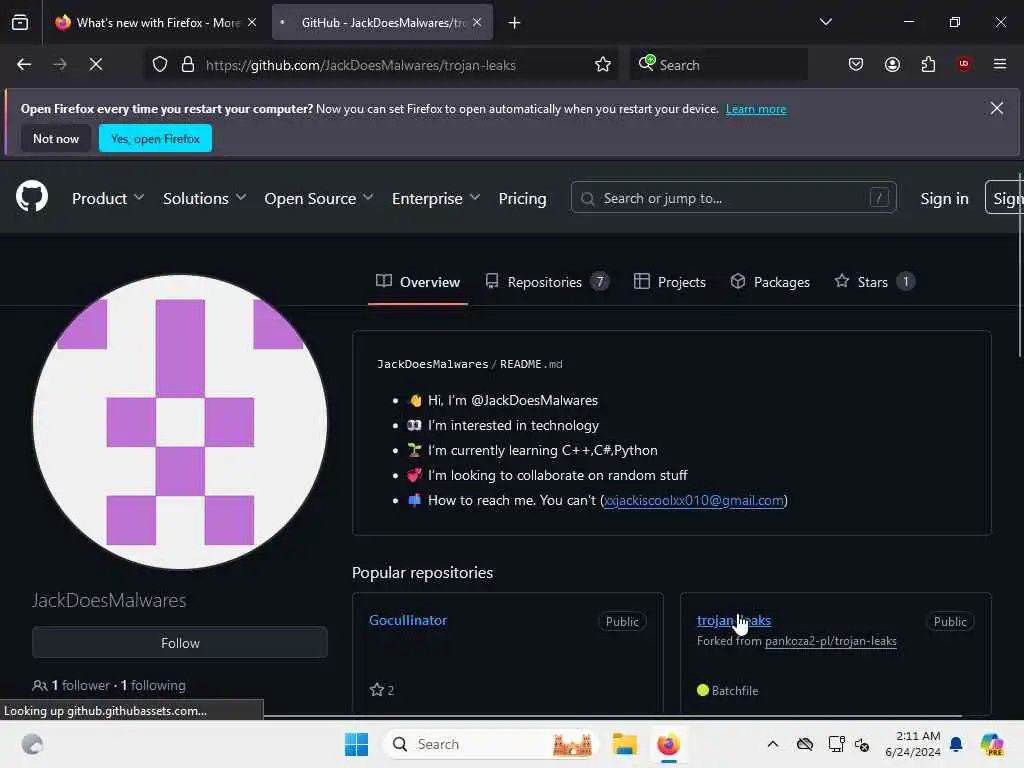This screenshot has width=1024, height=768.
Task: Close the What's new with Firefox tab
Action: [x=252, y=22]
